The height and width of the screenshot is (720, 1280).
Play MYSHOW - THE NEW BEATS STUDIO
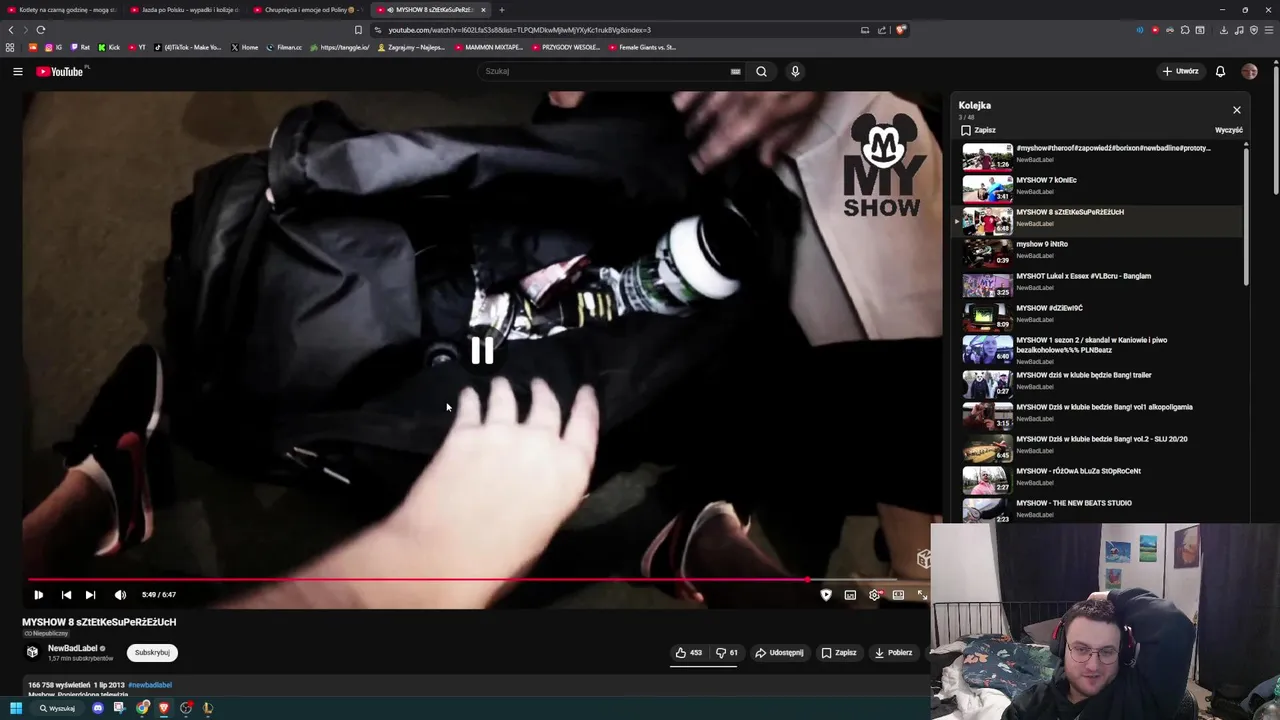pos(1101,508)
